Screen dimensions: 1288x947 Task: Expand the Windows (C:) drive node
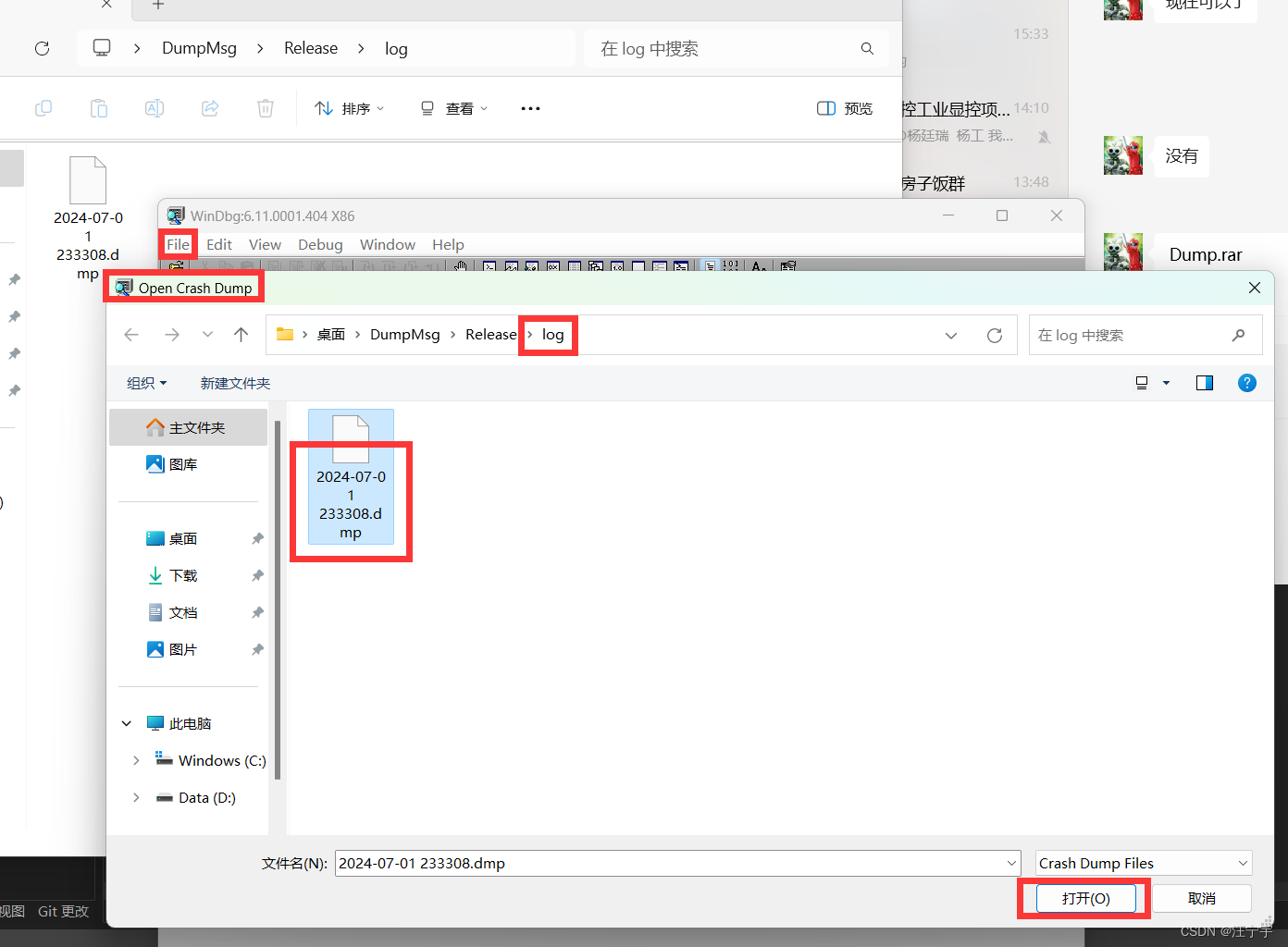pos(136,760)
